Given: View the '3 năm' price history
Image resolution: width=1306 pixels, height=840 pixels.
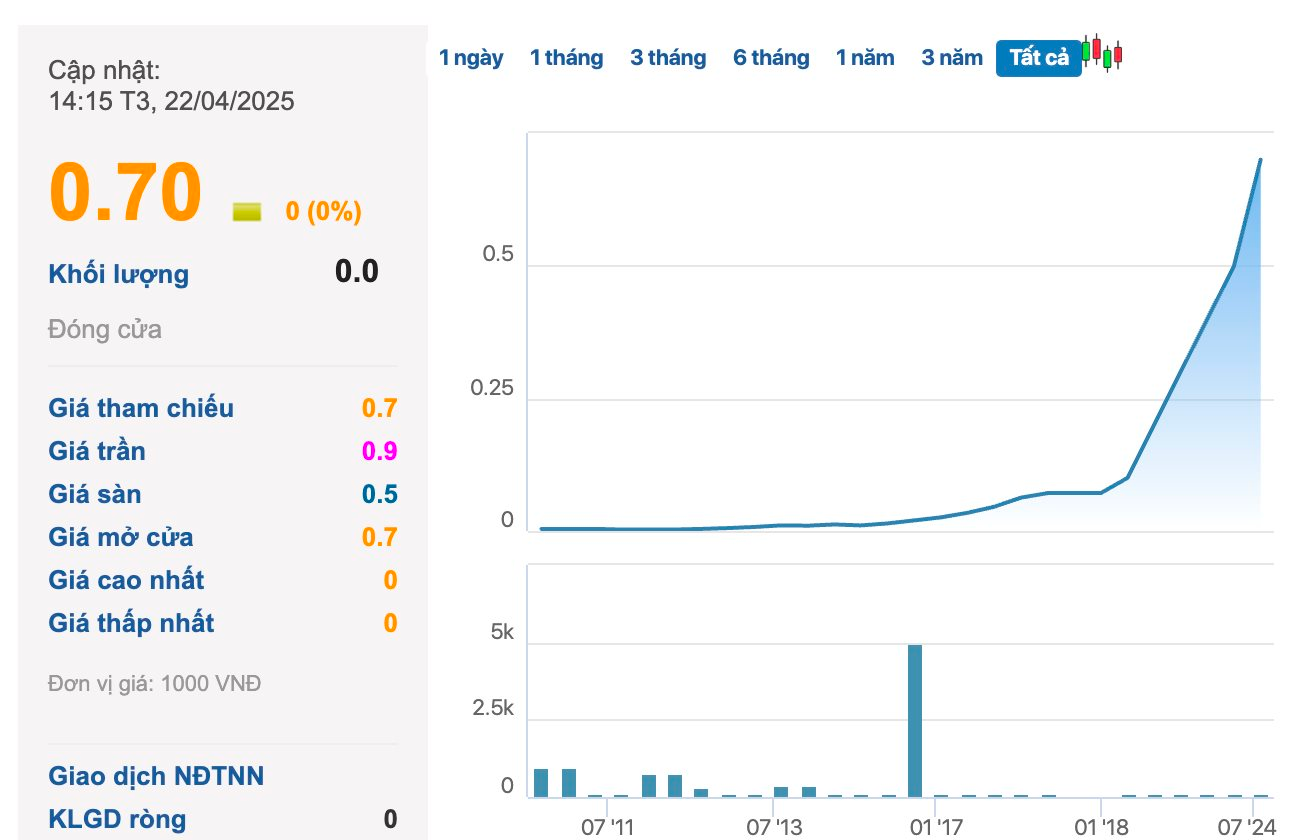Looking at the screenshot, I should 952,58.
